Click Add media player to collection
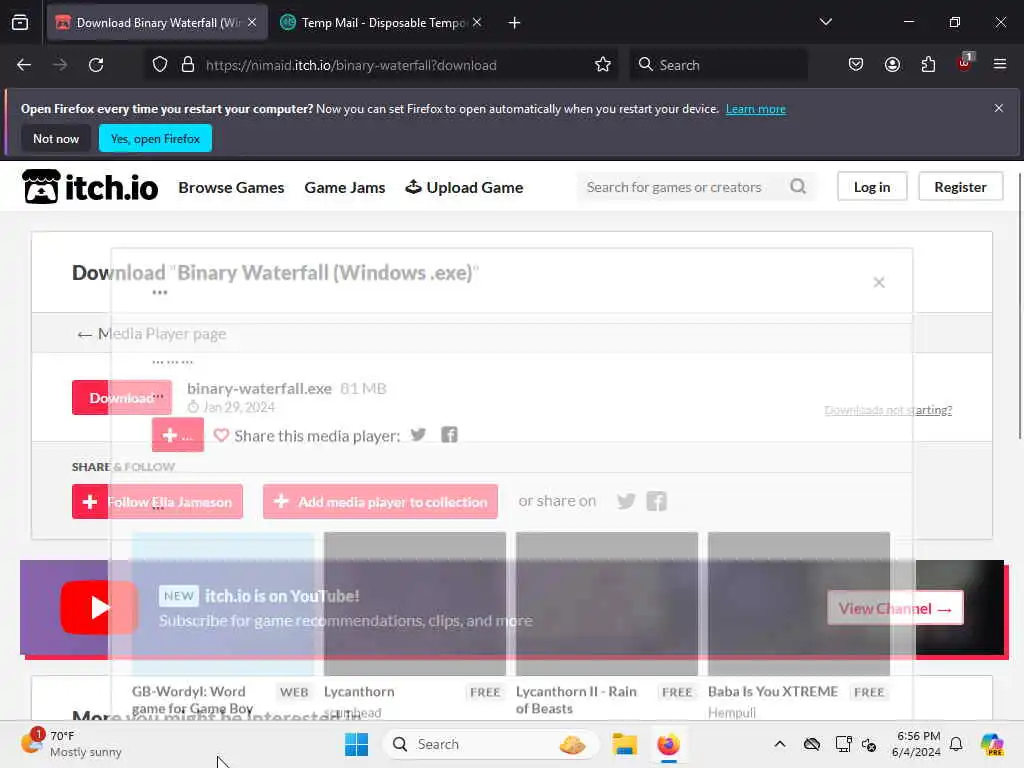 click(x=380, y=502)
